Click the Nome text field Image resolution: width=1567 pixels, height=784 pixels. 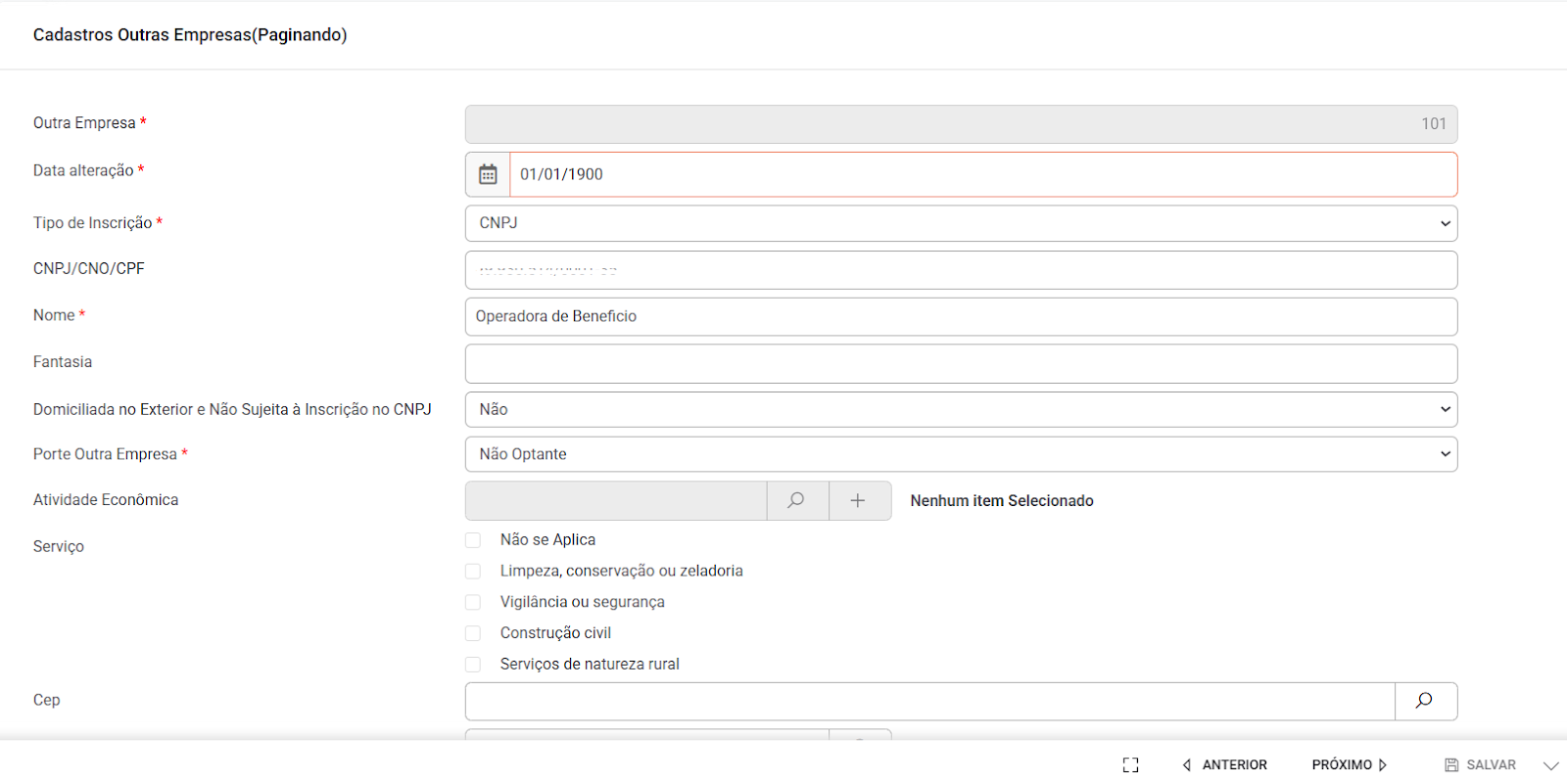960,317
